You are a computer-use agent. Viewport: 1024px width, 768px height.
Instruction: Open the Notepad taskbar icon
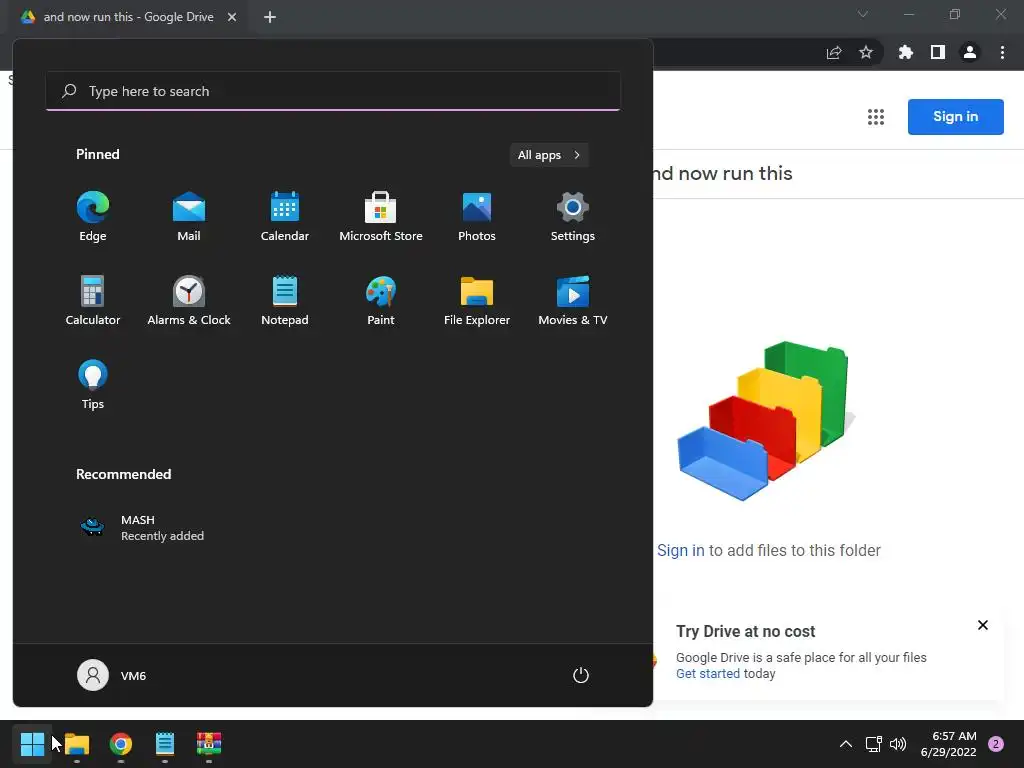pyautogui.click(x=165, y=744)
